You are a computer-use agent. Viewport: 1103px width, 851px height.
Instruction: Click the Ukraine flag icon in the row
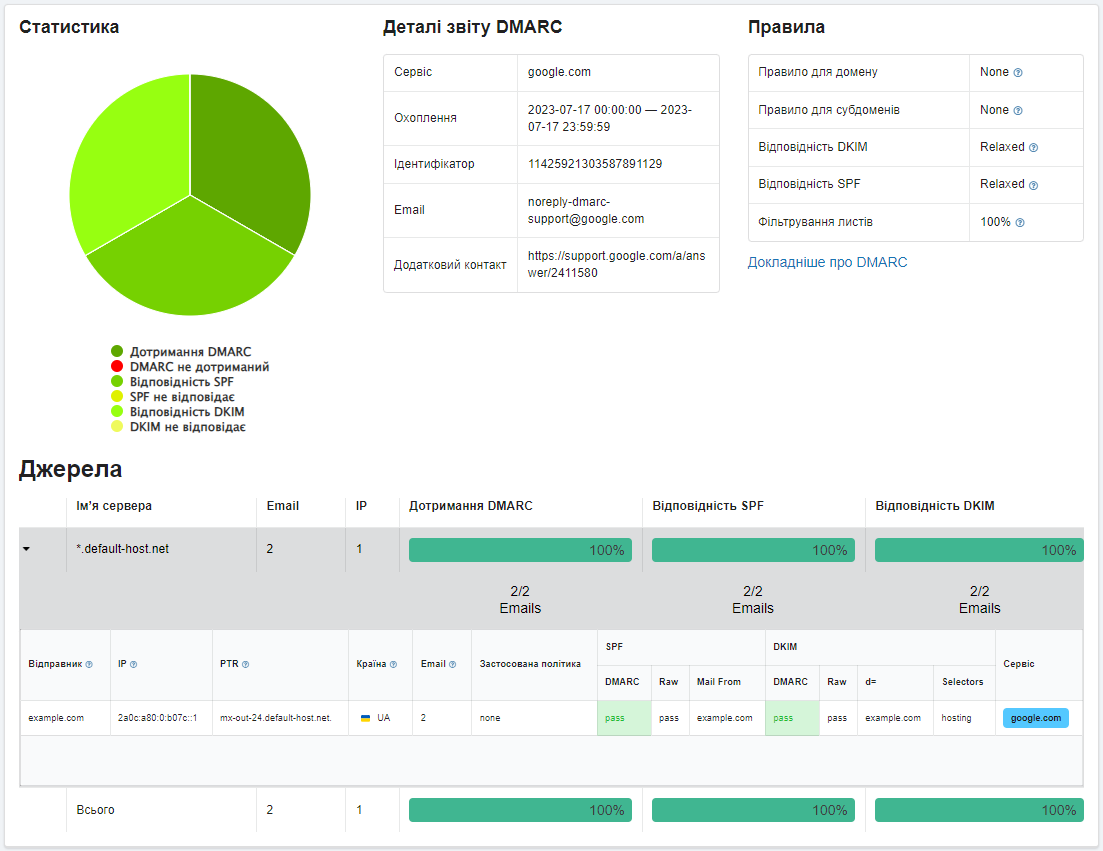pos(366,718)
